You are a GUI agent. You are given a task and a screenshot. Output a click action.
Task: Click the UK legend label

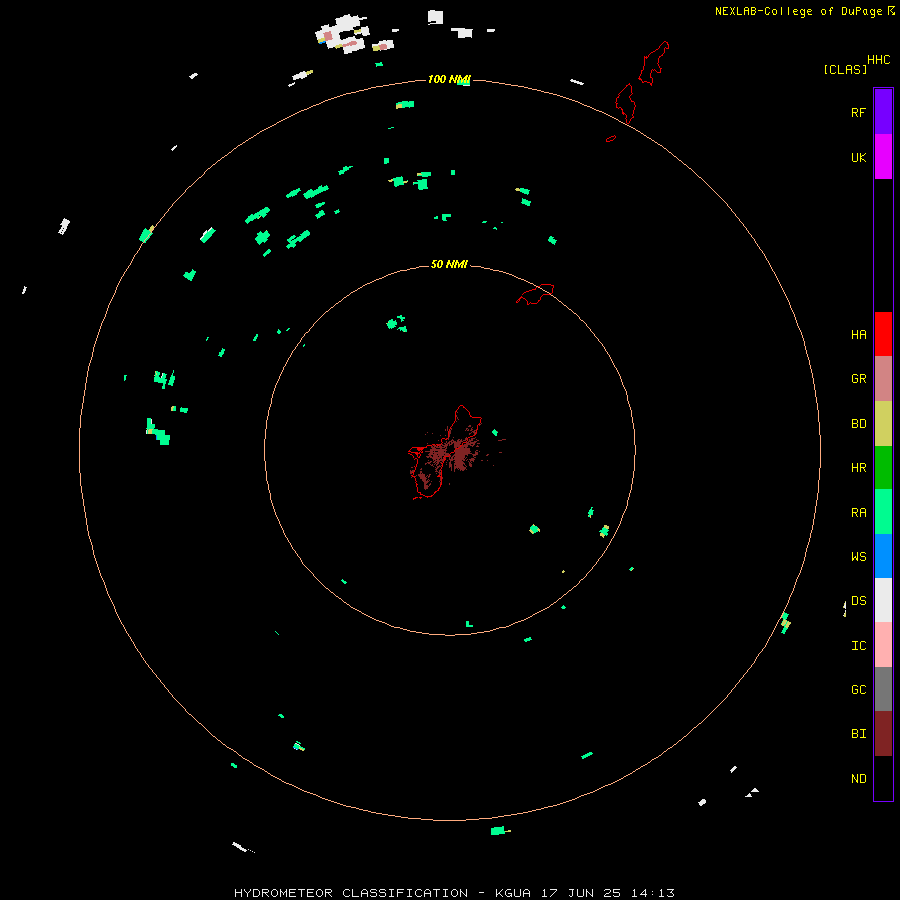pos(858,158)
